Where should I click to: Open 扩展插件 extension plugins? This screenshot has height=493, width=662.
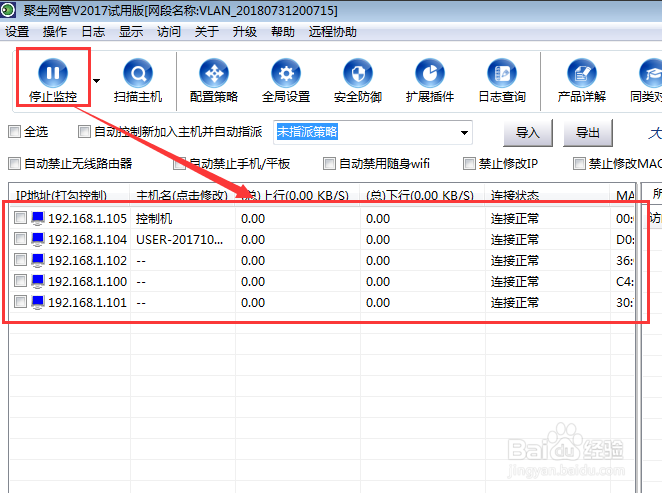pyautogui.click(x=430, y=81)
